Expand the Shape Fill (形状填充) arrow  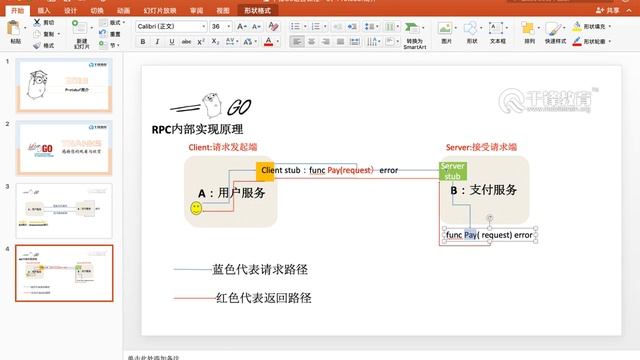point(610,27)
